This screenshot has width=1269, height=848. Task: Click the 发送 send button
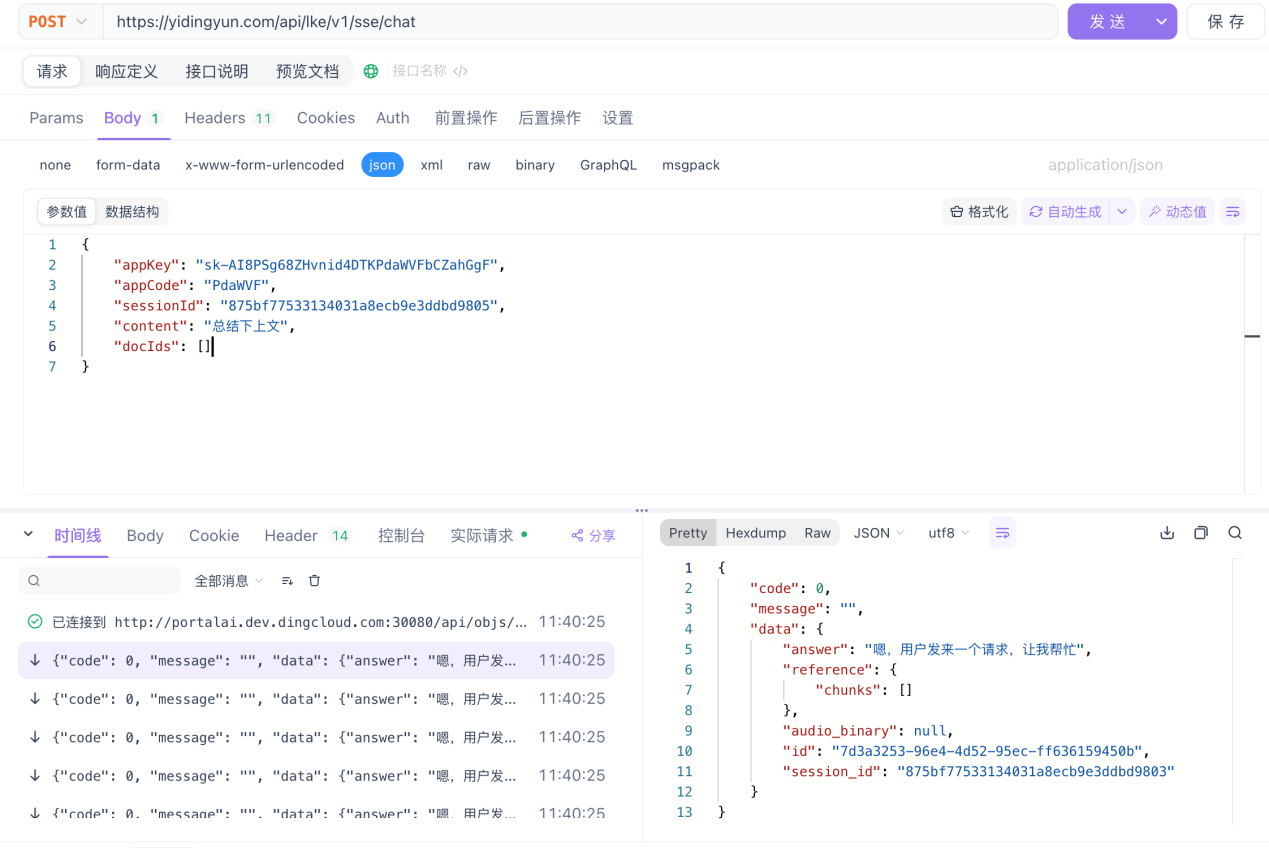pos(1107,22)
